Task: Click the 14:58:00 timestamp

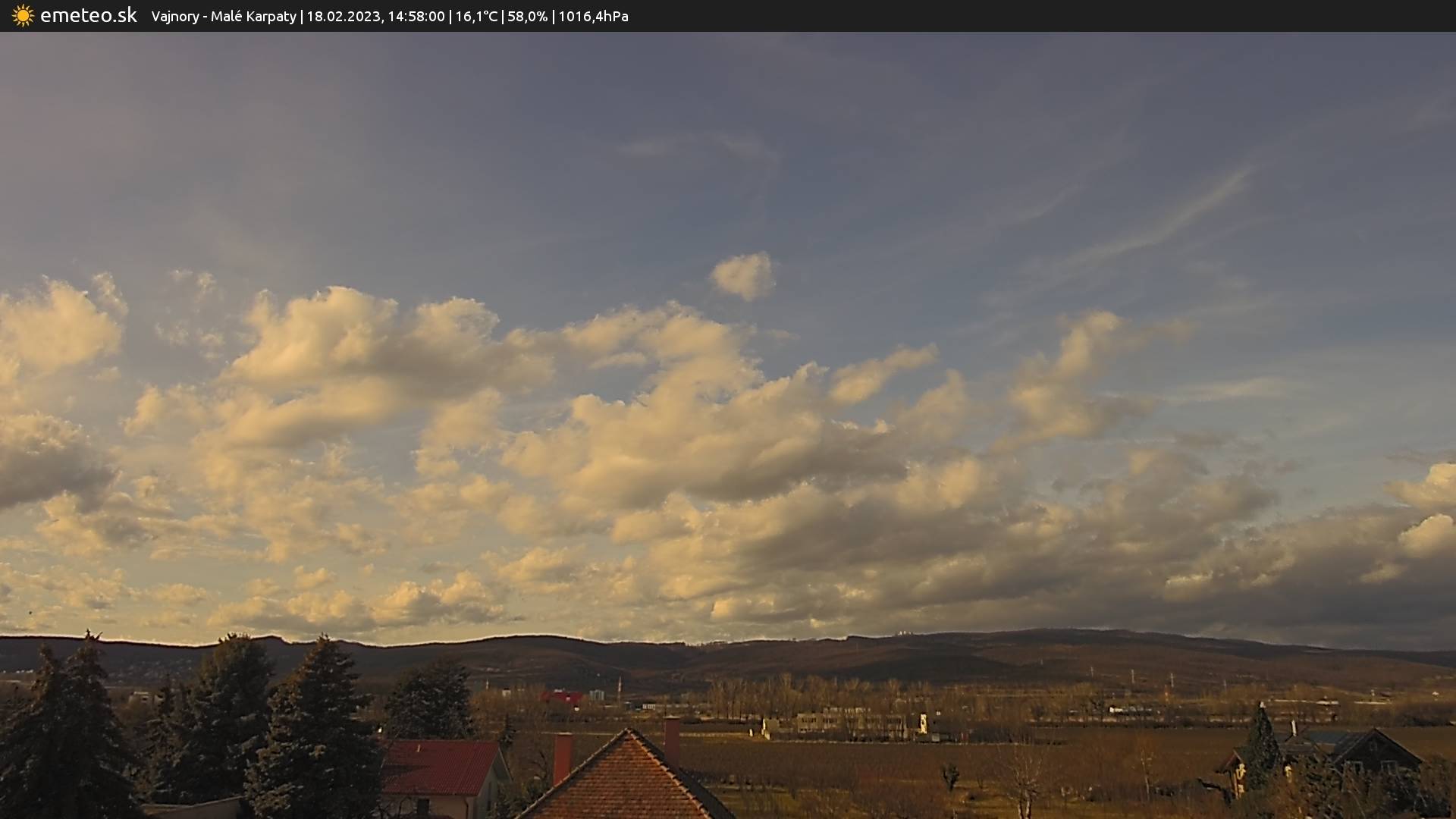Action: (x=416, y=17)
